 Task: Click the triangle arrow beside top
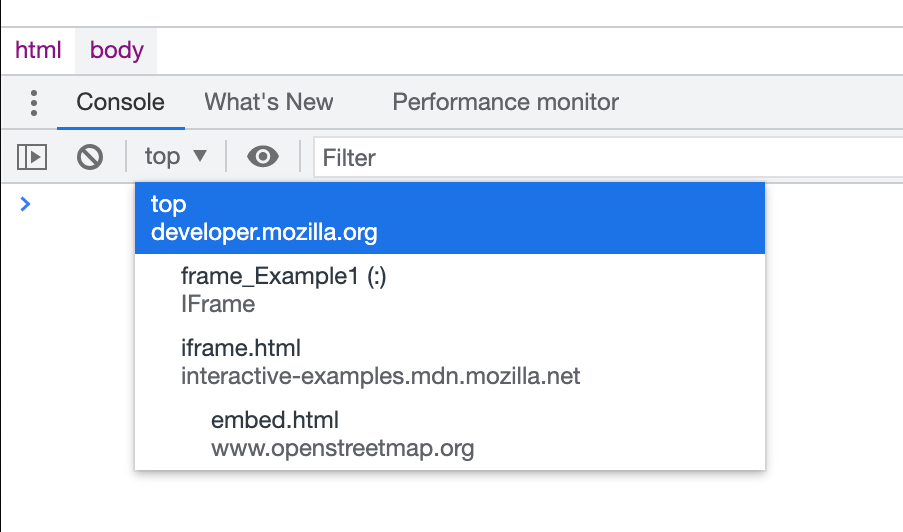[x=199, y=156]
